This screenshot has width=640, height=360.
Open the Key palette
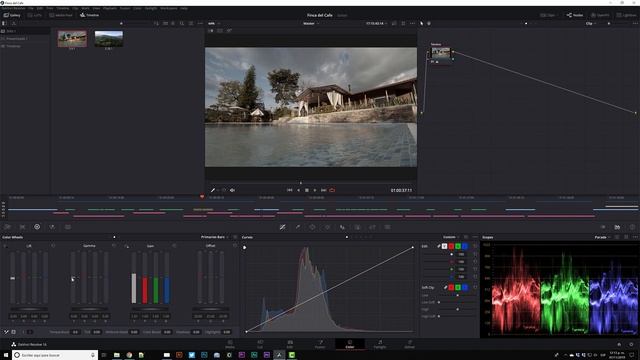pos(357,227)
